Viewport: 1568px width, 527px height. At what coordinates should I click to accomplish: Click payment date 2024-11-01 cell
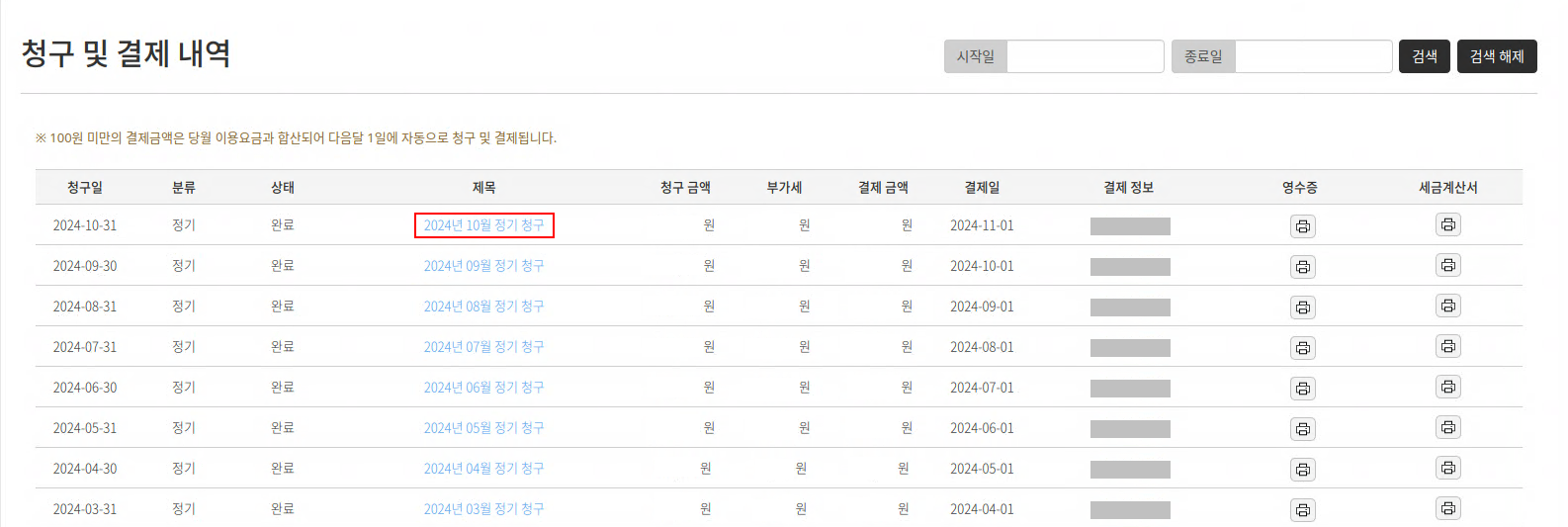982,225
